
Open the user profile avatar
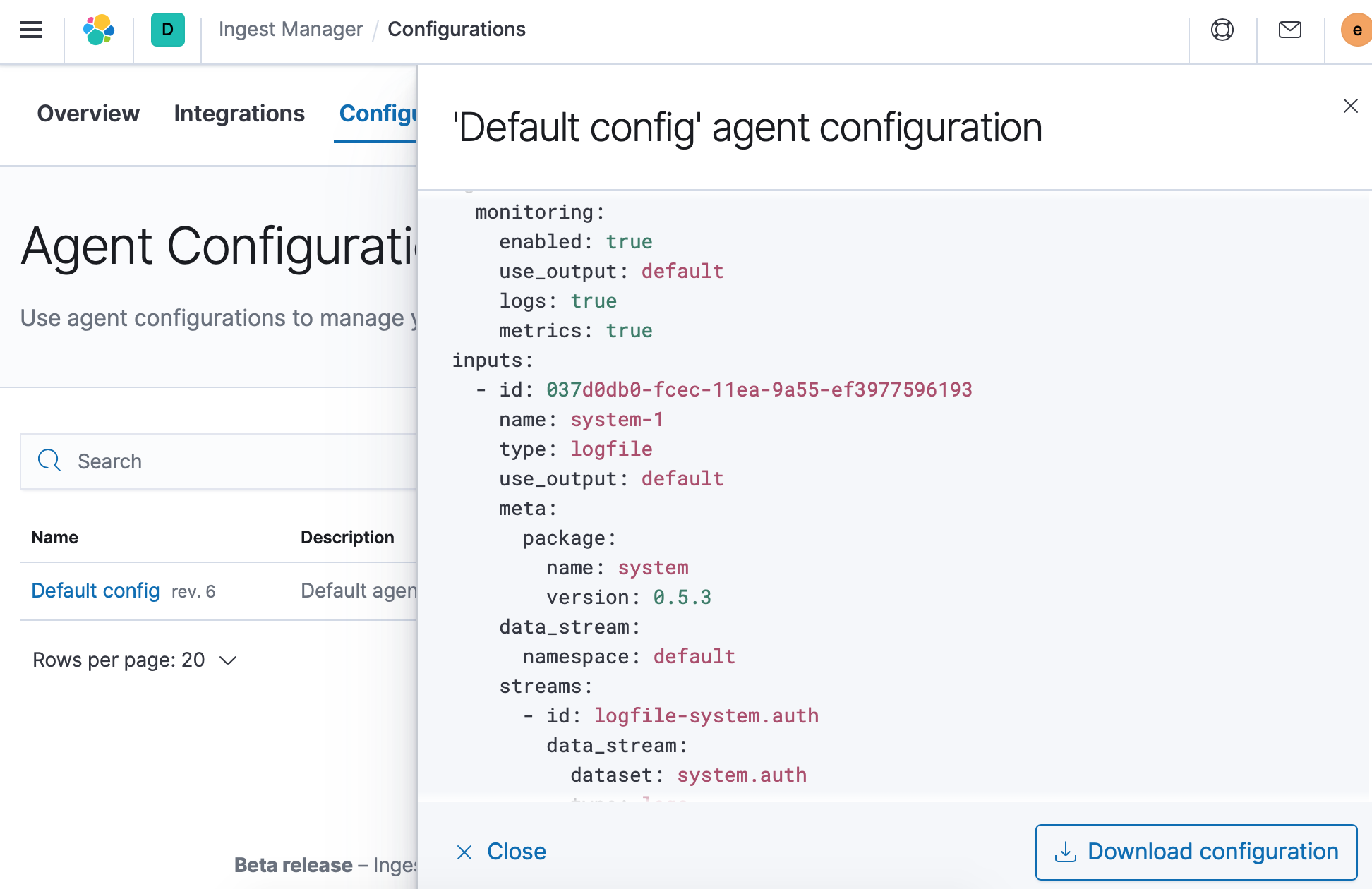coord(1356,30)
